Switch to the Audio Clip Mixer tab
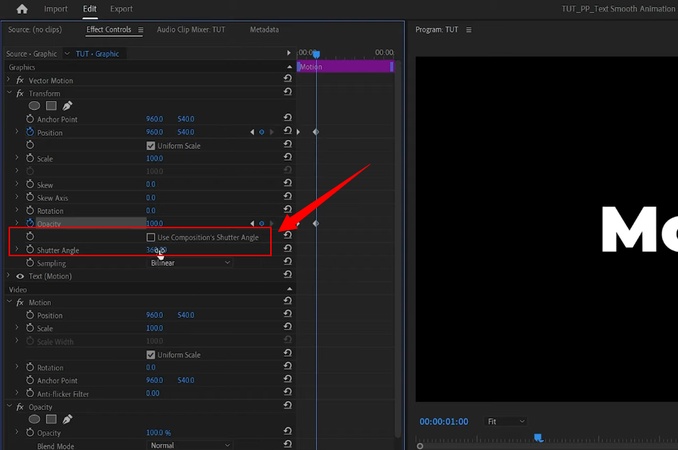 (x=191, y=30)
